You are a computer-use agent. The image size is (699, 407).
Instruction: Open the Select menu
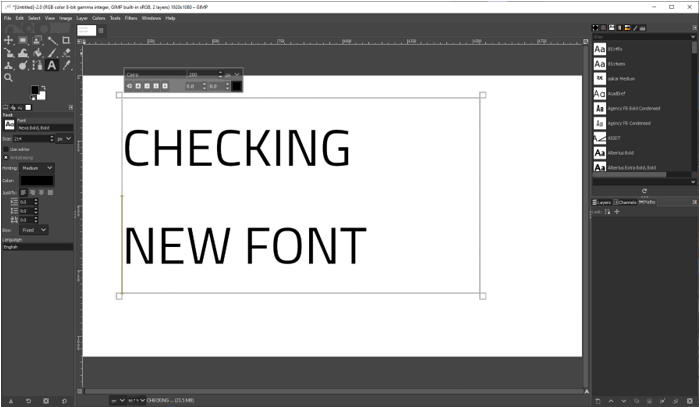34,18
